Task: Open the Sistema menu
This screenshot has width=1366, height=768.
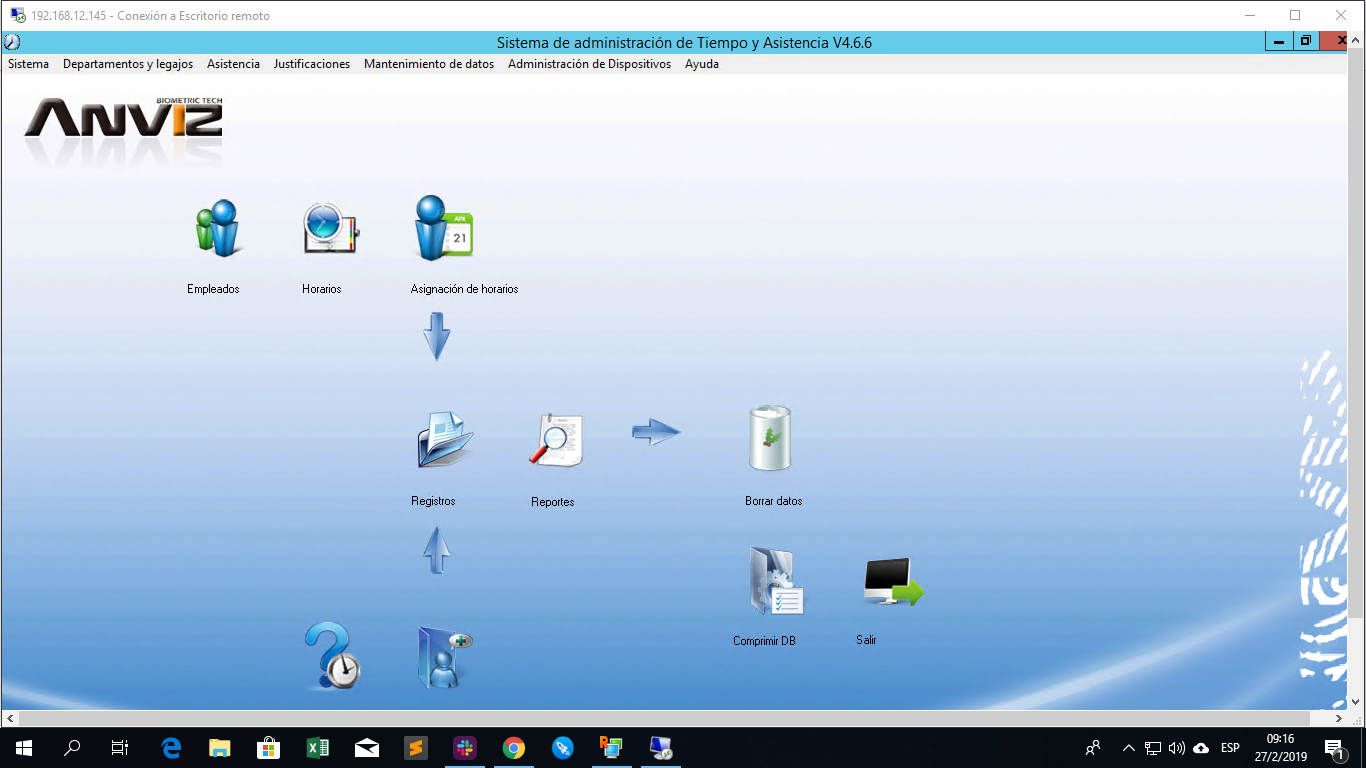Action: 28,64
